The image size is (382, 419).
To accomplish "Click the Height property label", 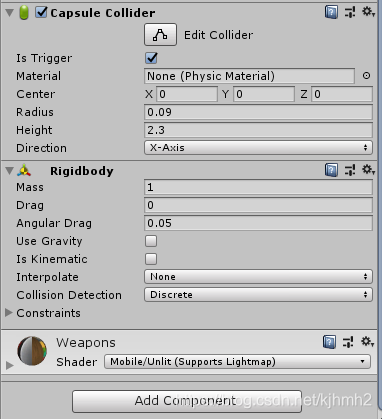I will (34, 130).
